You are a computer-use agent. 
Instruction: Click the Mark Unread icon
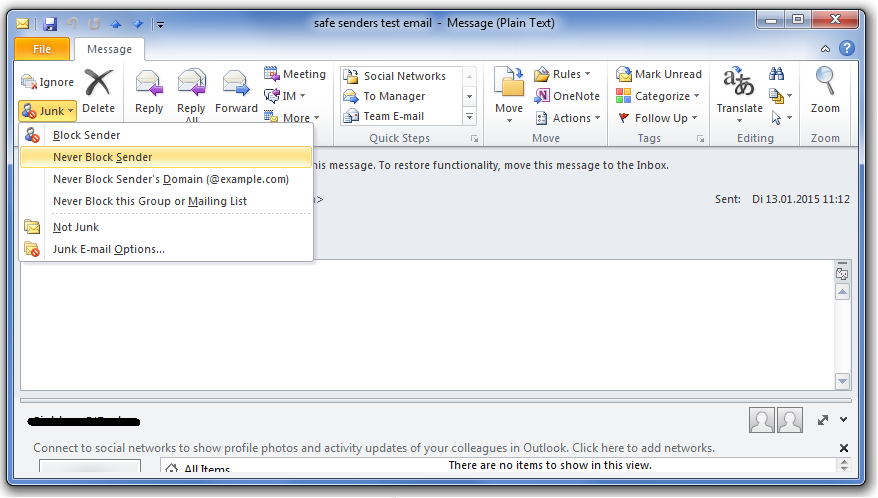point(624,74)
